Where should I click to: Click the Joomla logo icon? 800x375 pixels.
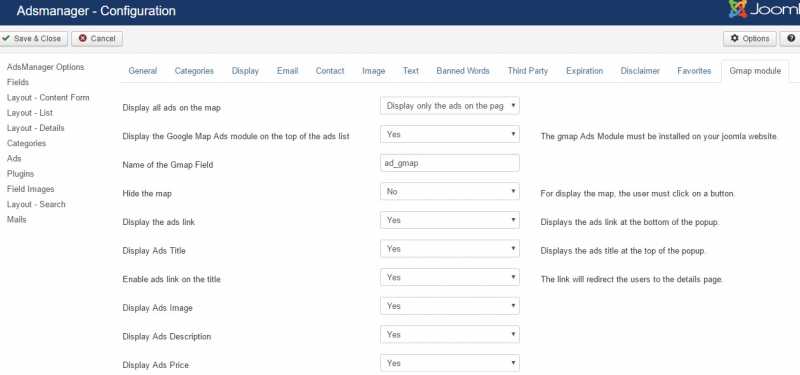point(738,9)
